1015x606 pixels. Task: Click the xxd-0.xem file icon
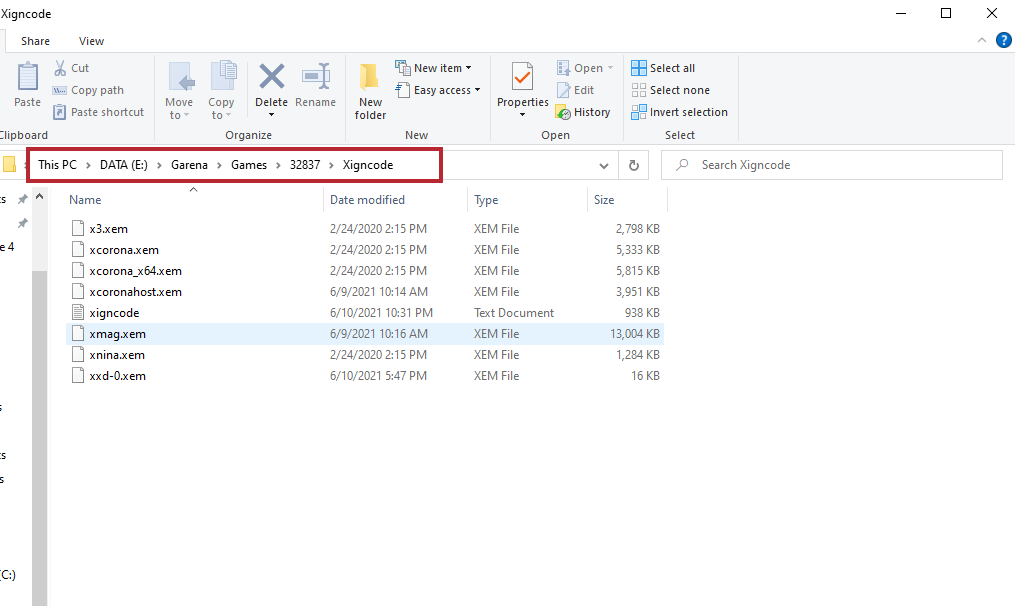tap(78, 376)
